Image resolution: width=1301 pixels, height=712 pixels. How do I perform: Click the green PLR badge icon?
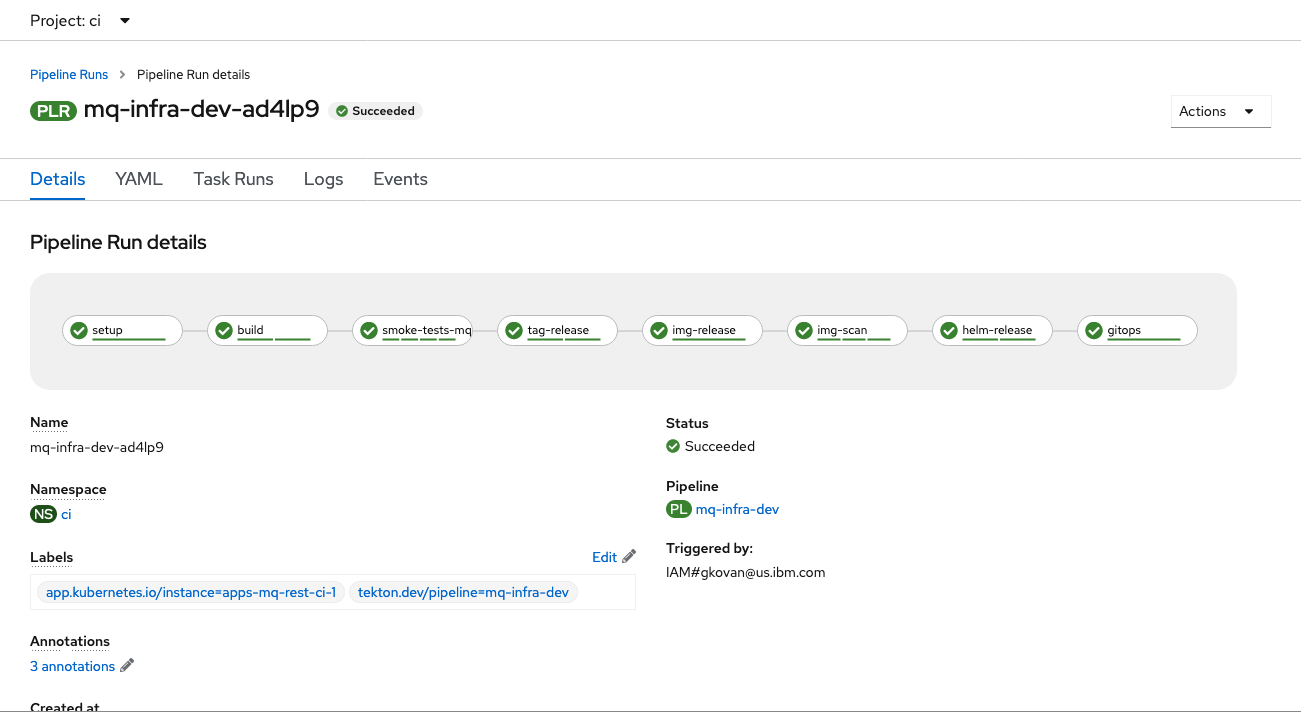pos(53,111)
